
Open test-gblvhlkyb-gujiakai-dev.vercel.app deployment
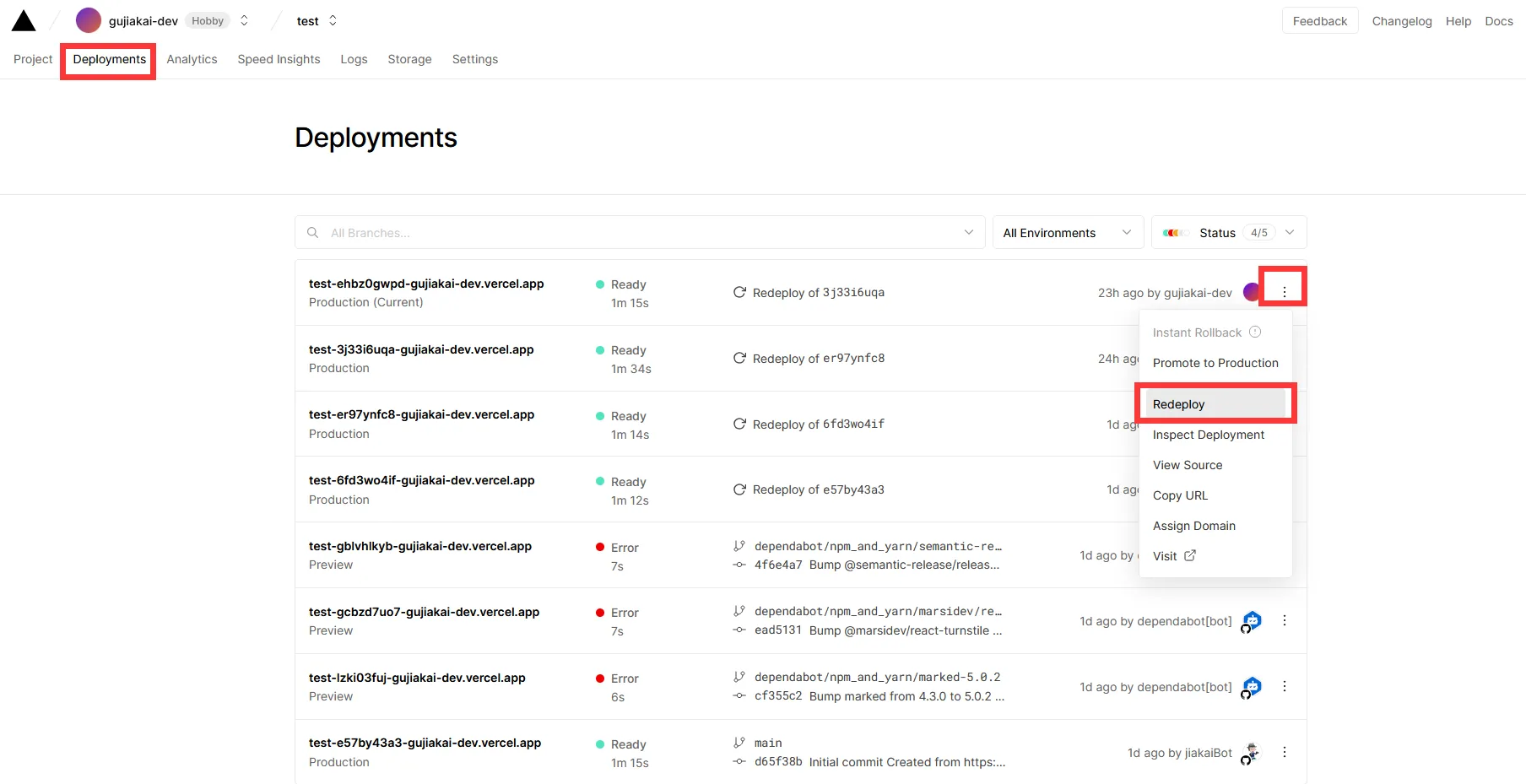click(420, 546)
